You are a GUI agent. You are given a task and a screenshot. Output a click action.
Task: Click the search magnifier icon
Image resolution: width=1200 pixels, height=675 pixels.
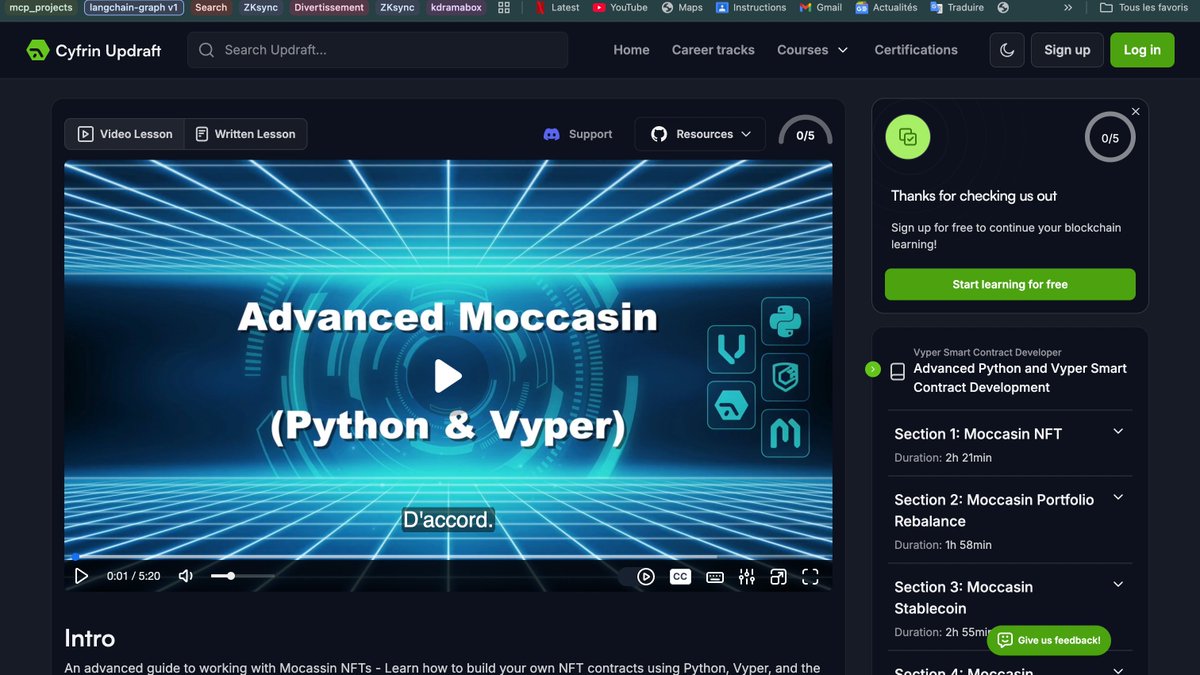206,50
